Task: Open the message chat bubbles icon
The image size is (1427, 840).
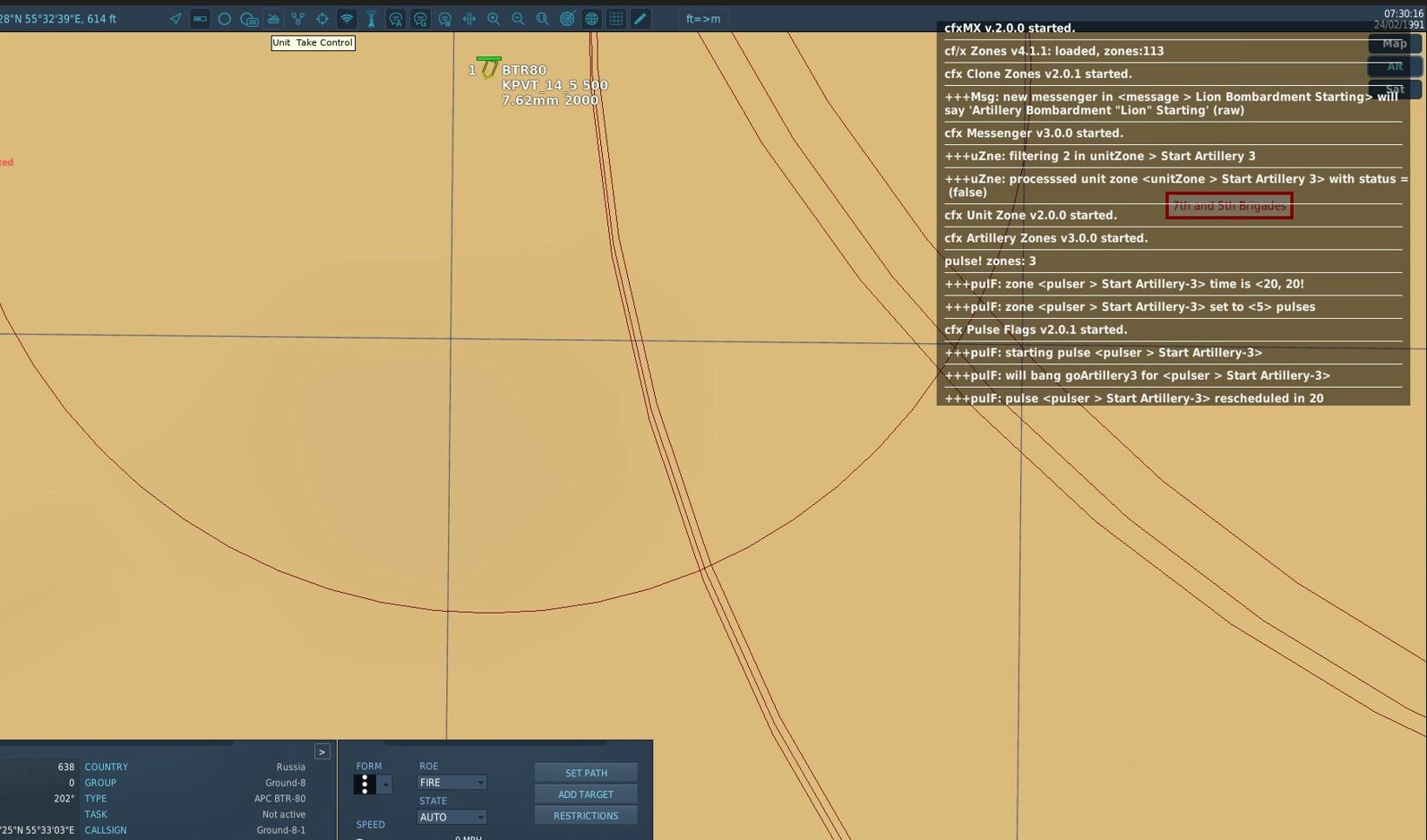Action: [x=249, y=19]
